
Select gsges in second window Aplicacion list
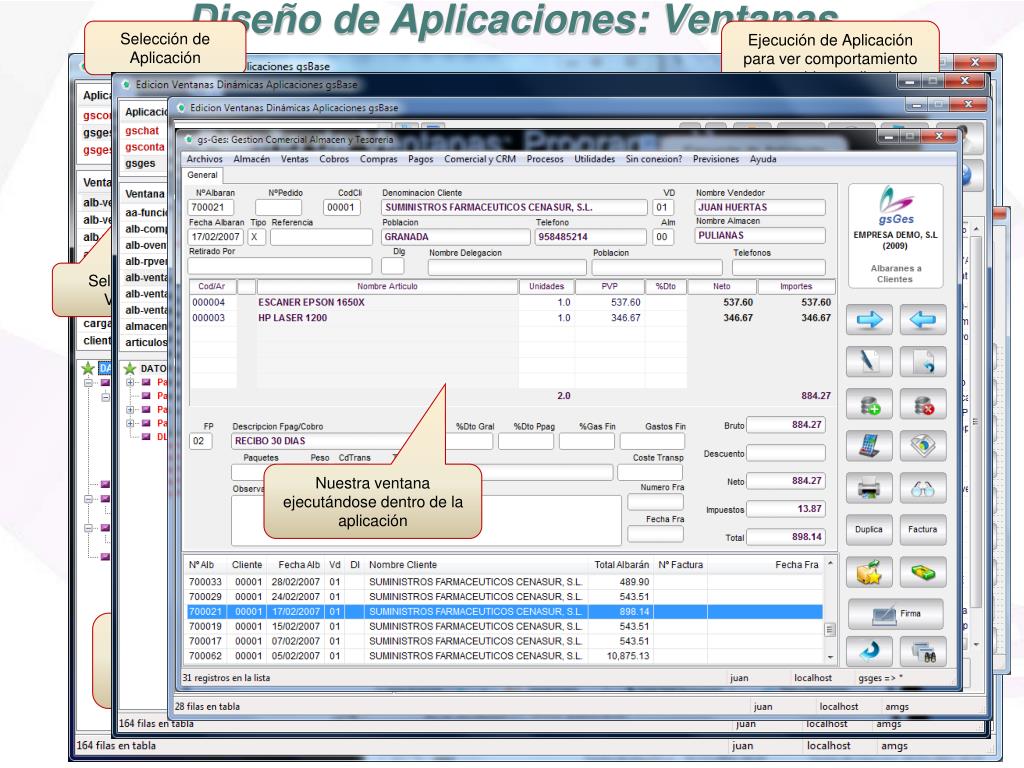140,163
